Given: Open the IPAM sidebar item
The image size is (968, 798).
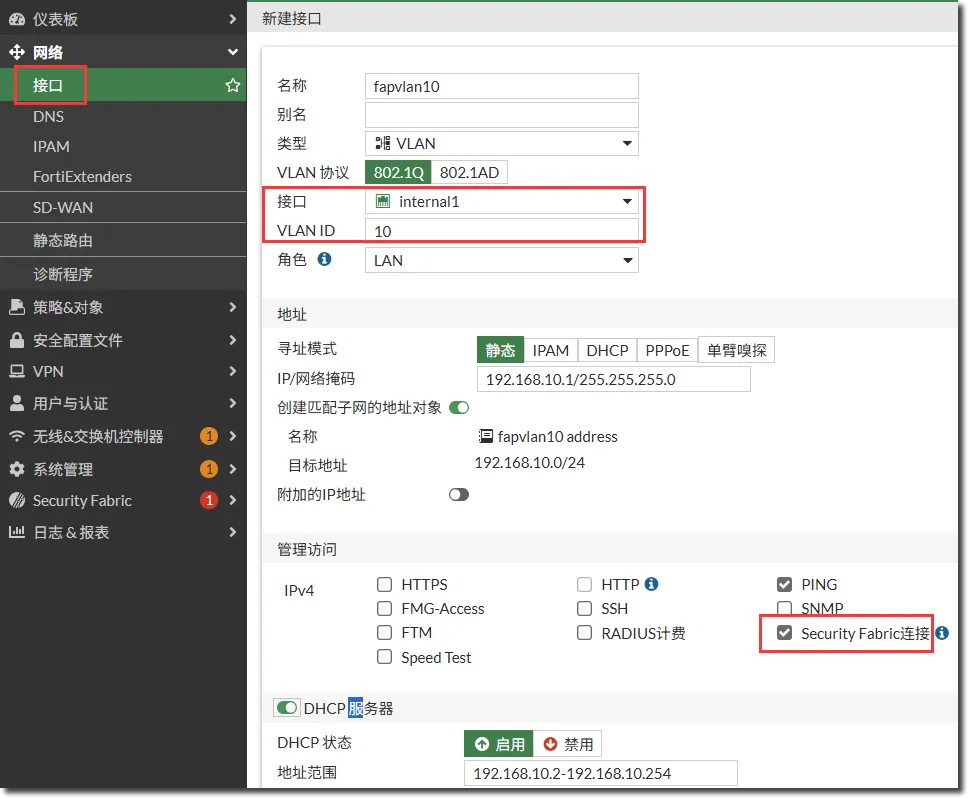Looking at the screenshot, I should tap(123, 147).
